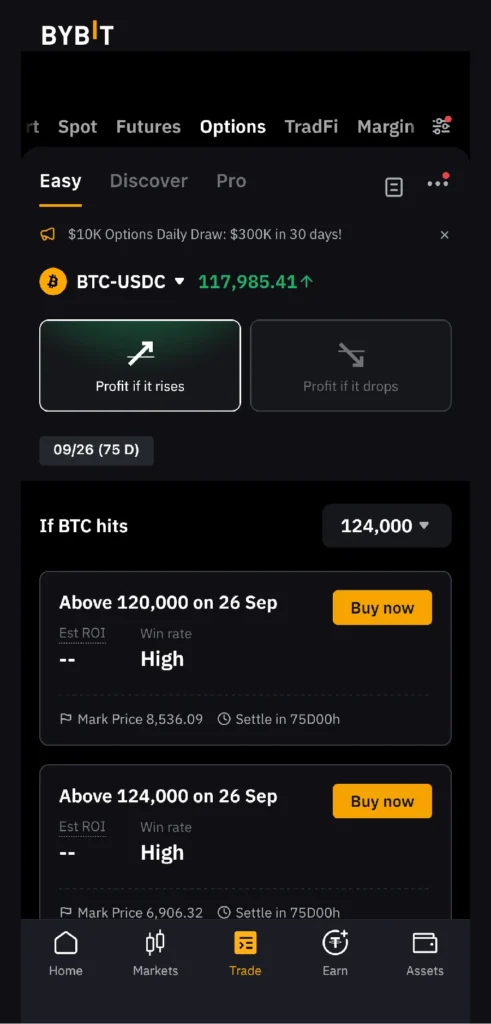Open the Markets candlestick icon
Image resolution: width=491 pixels, height=1024 pixels.
(x=155, y=942)
